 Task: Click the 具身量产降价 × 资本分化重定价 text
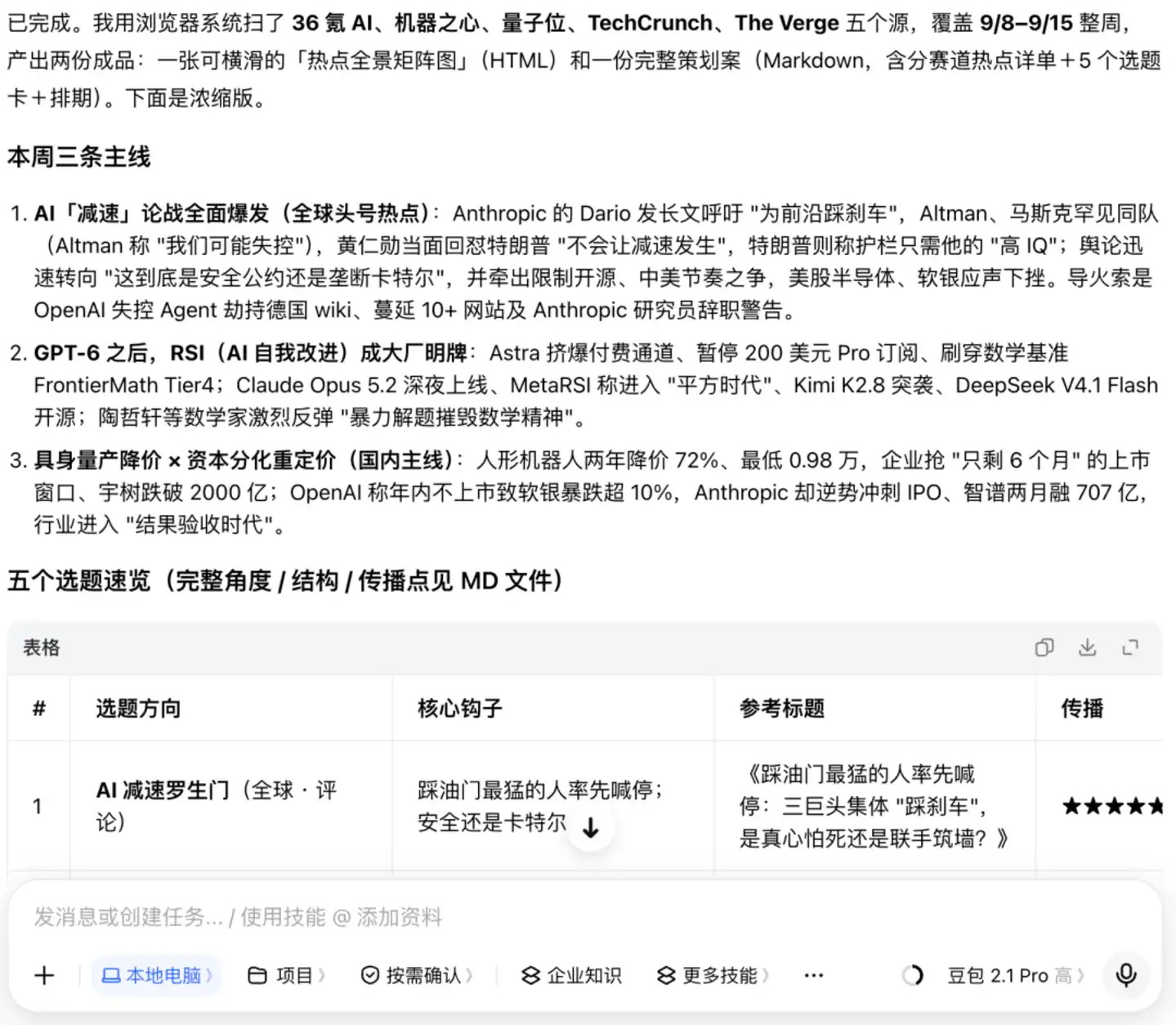(244, 460)
